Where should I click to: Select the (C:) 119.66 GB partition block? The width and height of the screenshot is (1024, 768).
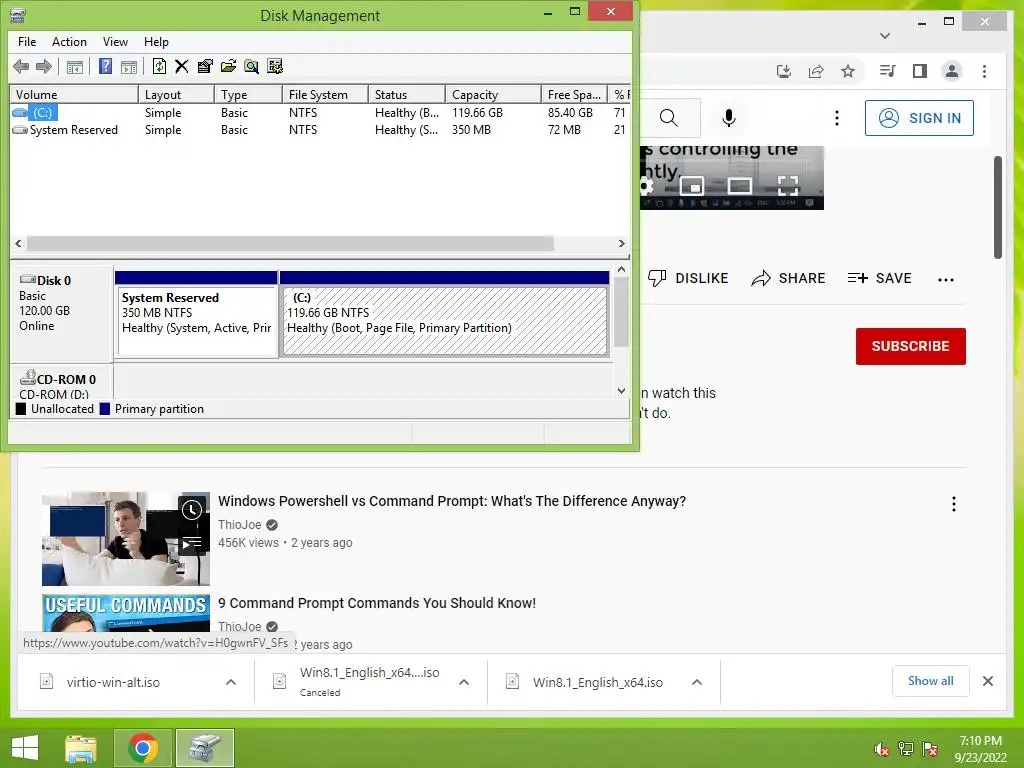[445, 314]
